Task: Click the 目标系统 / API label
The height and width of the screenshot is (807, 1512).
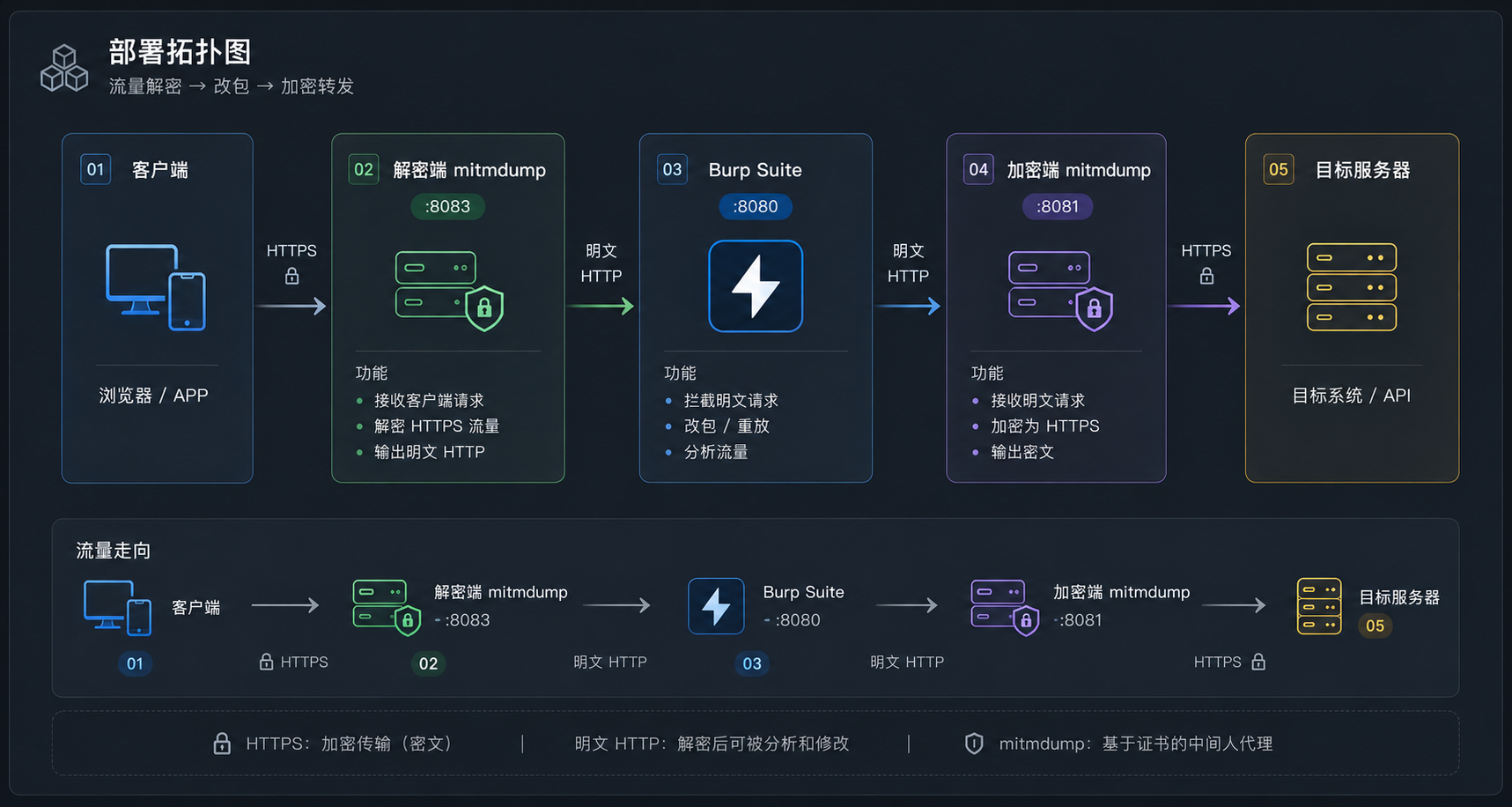Action: (x=1352, y=396)
